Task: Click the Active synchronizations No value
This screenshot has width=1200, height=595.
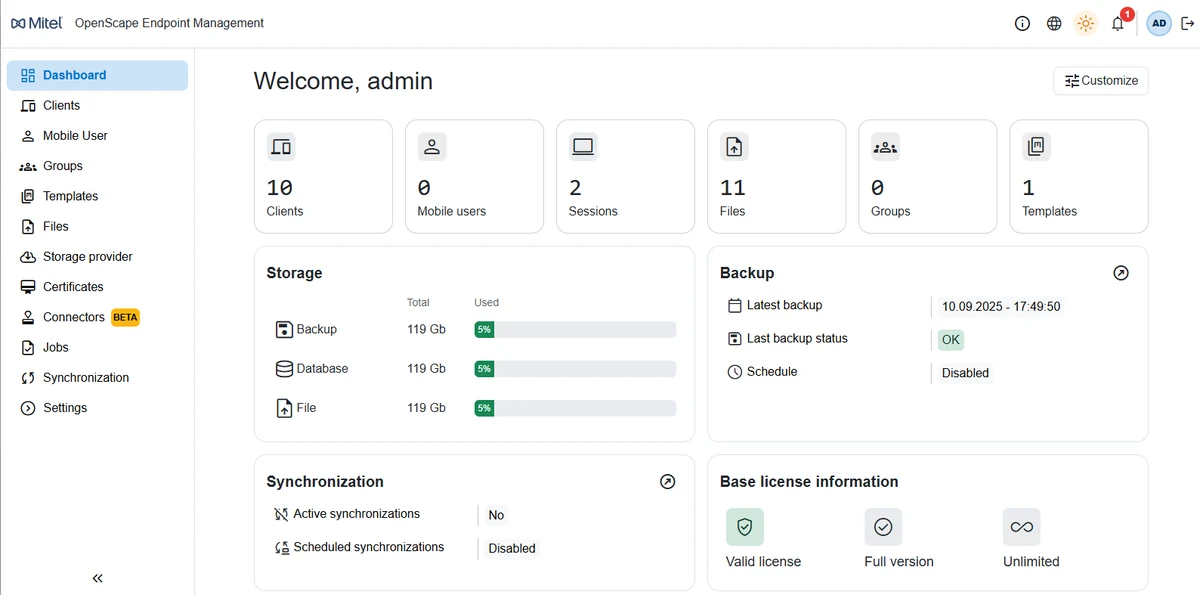Action: [x=496, y=515]
